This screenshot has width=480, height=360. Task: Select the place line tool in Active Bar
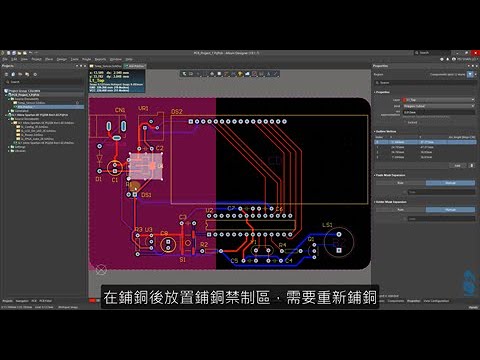click(276, 74)
